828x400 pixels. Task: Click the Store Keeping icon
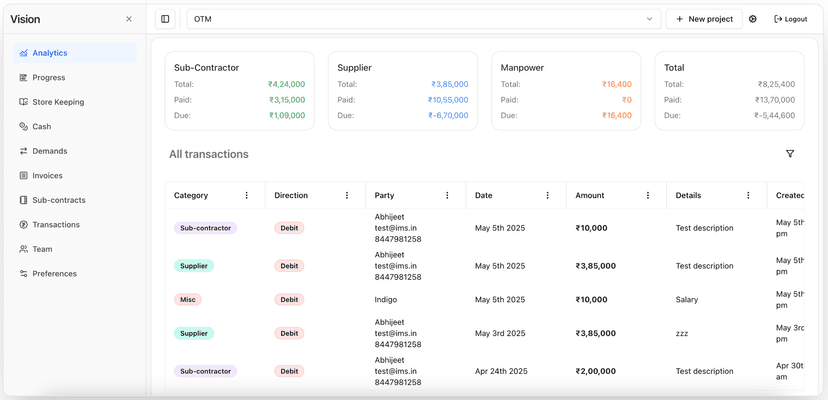(x=23, y=102)
